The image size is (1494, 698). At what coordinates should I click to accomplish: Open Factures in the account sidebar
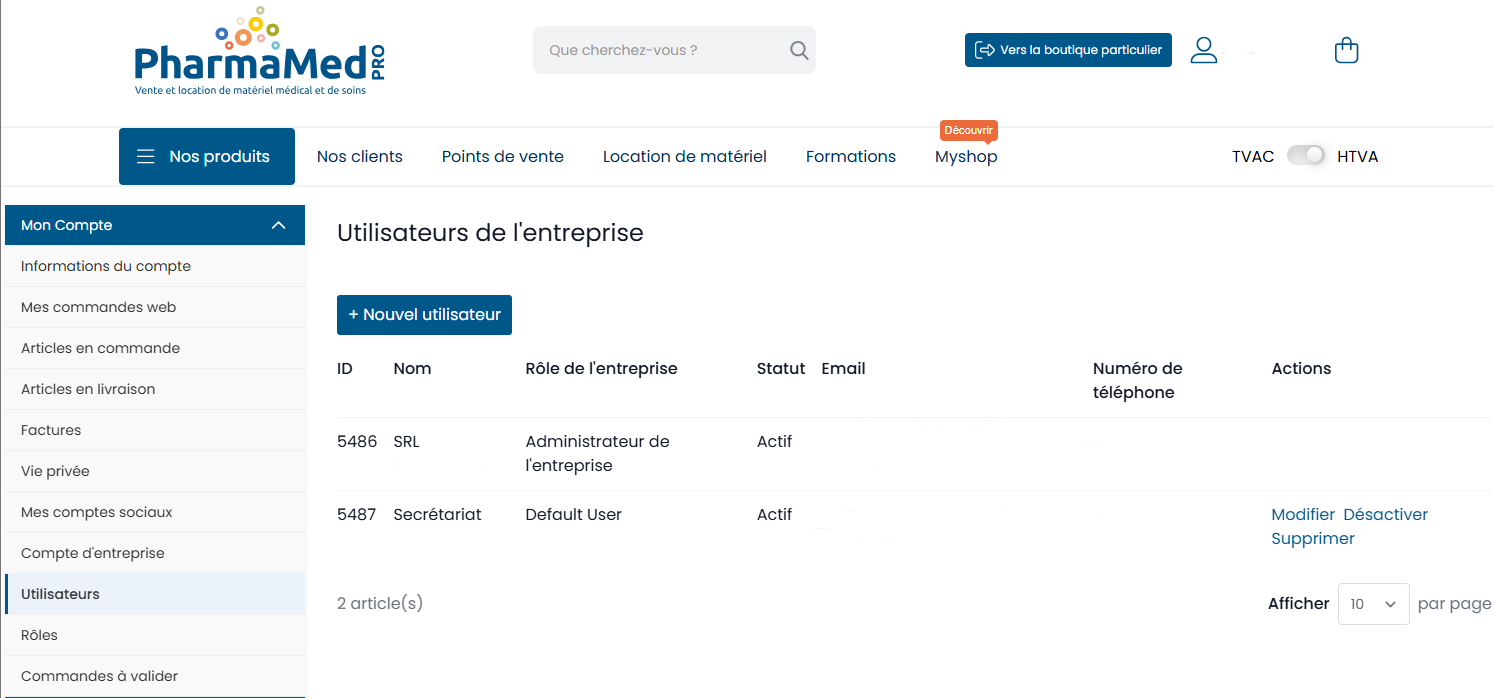click(x=51, y=430)
